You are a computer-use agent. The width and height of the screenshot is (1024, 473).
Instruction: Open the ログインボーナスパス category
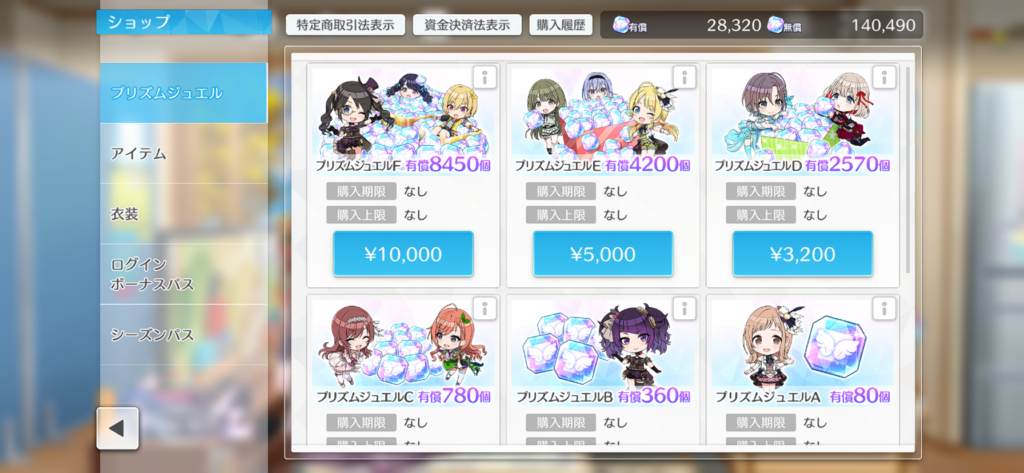point(184,274)
